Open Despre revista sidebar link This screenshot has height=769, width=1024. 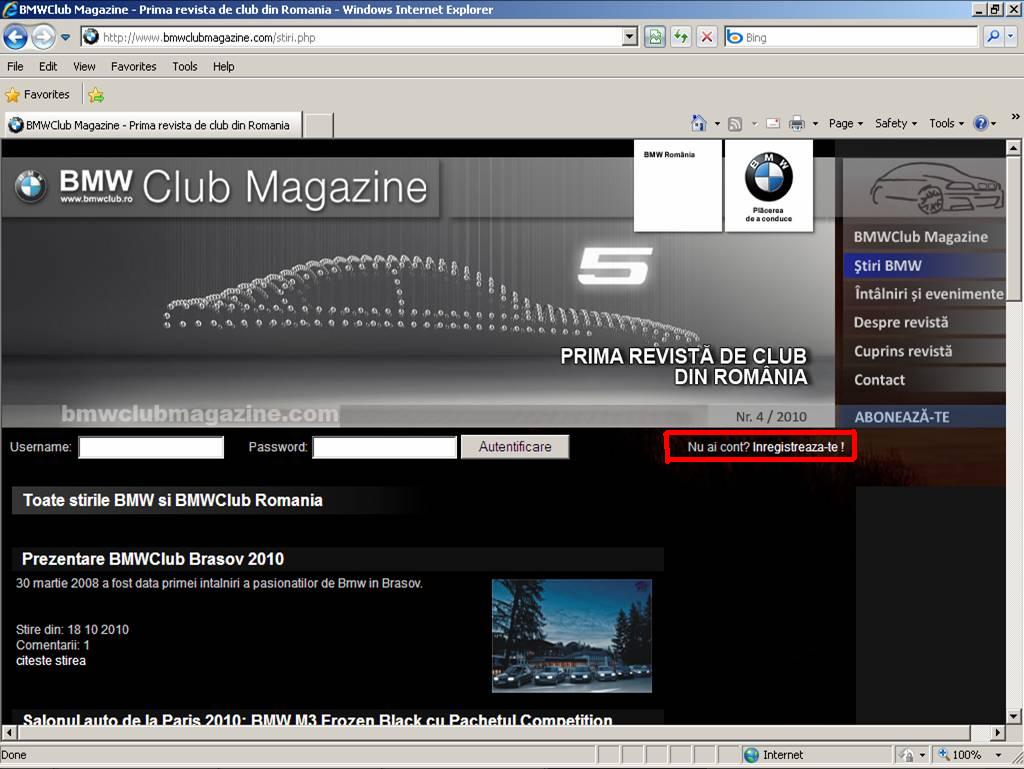pos(901,322)
